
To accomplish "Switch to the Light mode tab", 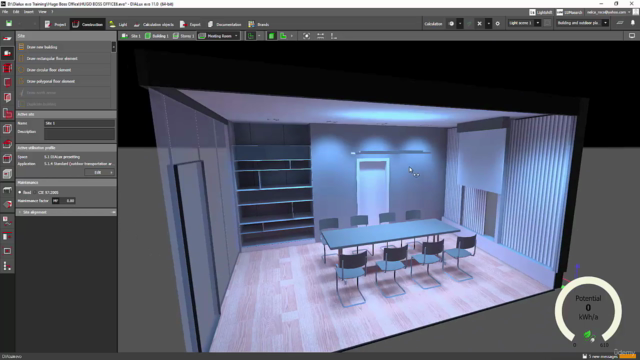I will tap(118, 24).
